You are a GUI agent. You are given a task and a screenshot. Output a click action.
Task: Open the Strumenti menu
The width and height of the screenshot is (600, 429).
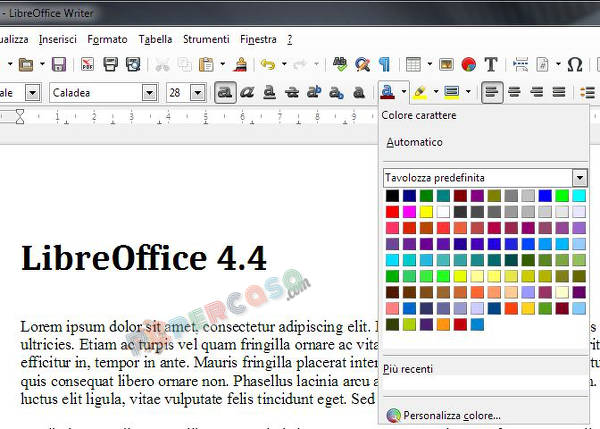point(206,39)
